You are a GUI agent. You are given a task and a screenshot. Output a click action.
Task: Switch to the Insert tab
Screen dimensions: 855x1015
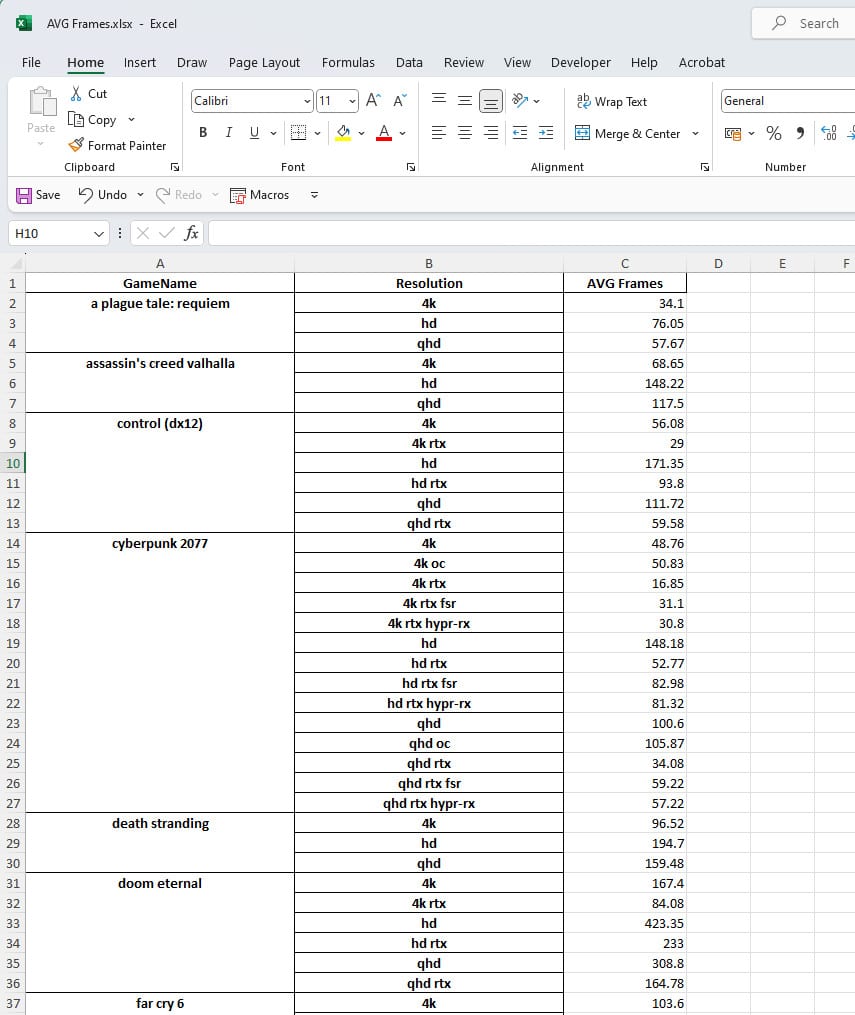140,63
